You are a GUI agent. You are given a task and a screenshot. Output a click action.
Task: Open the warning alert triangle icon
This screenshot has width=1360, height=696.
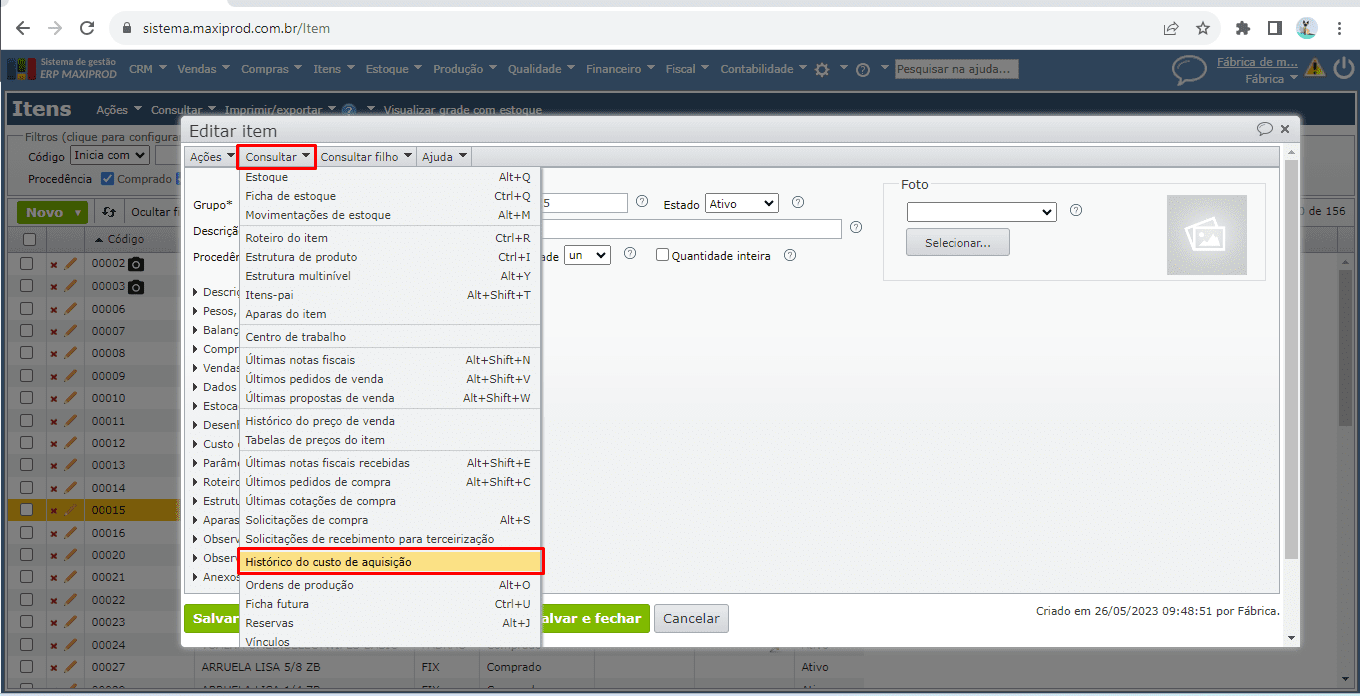(x=1315, y=68)
